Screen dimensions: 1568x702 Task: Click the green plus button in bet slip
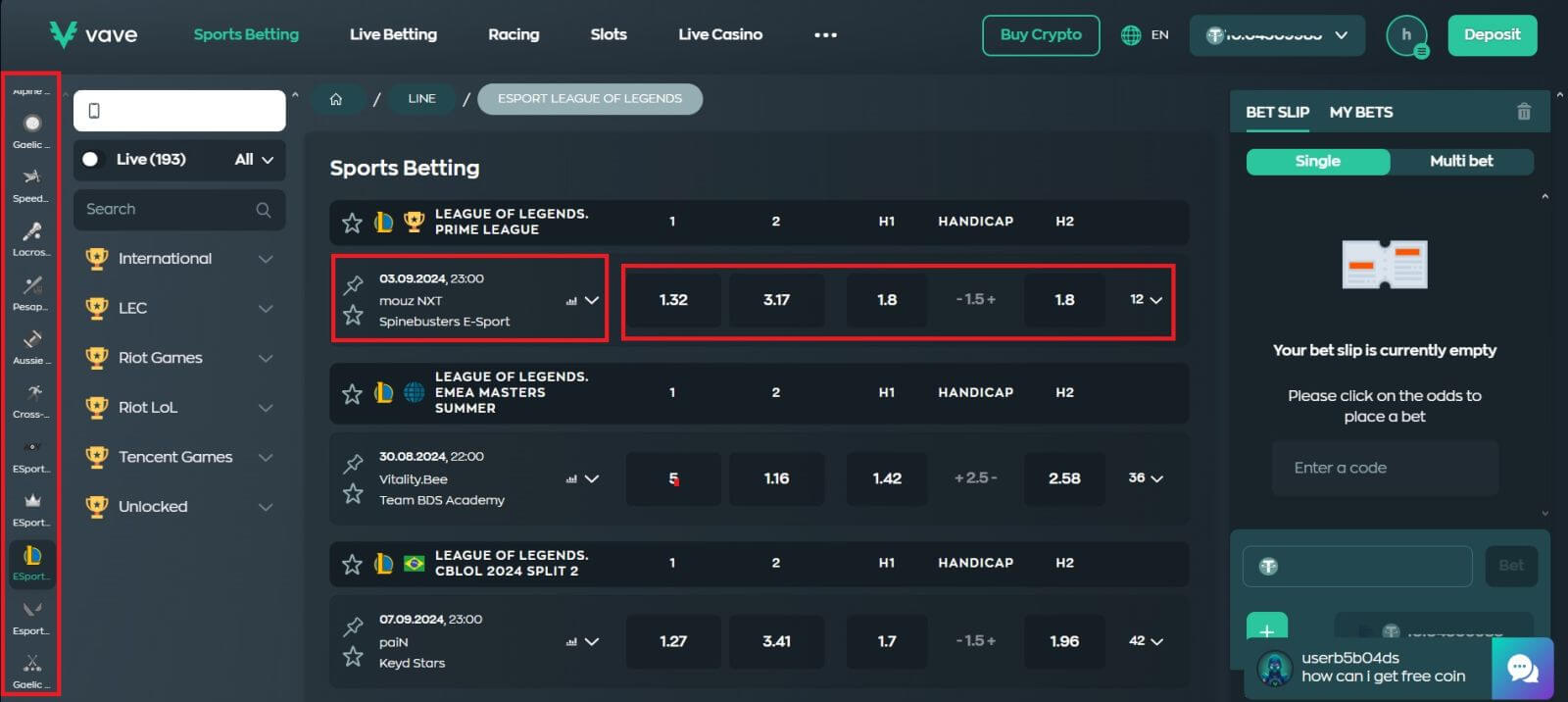(x=1266, y=629)
